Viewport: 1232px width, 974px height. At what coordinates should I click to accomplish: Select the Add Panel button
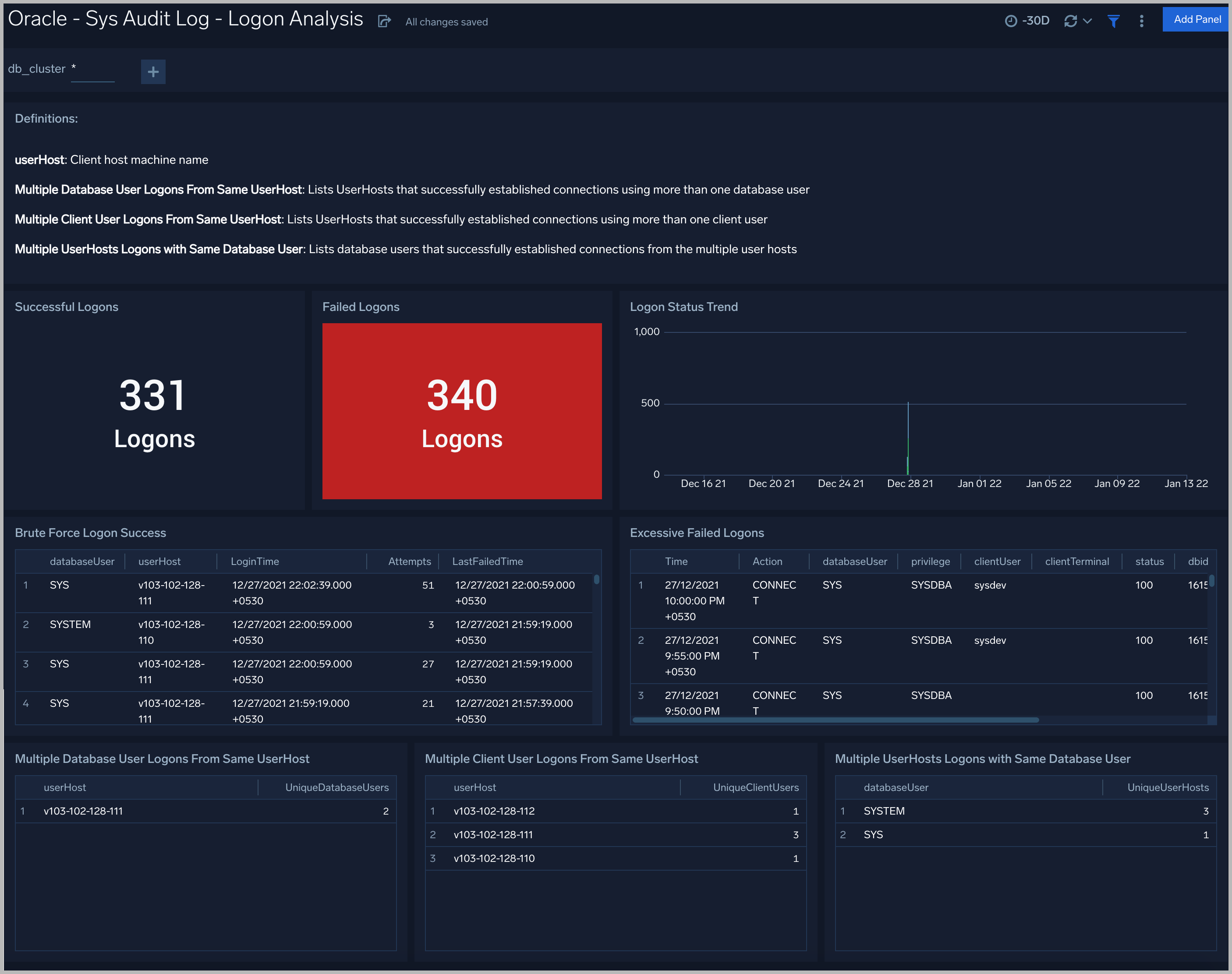pyautogui.click(x=1196, y=19)
